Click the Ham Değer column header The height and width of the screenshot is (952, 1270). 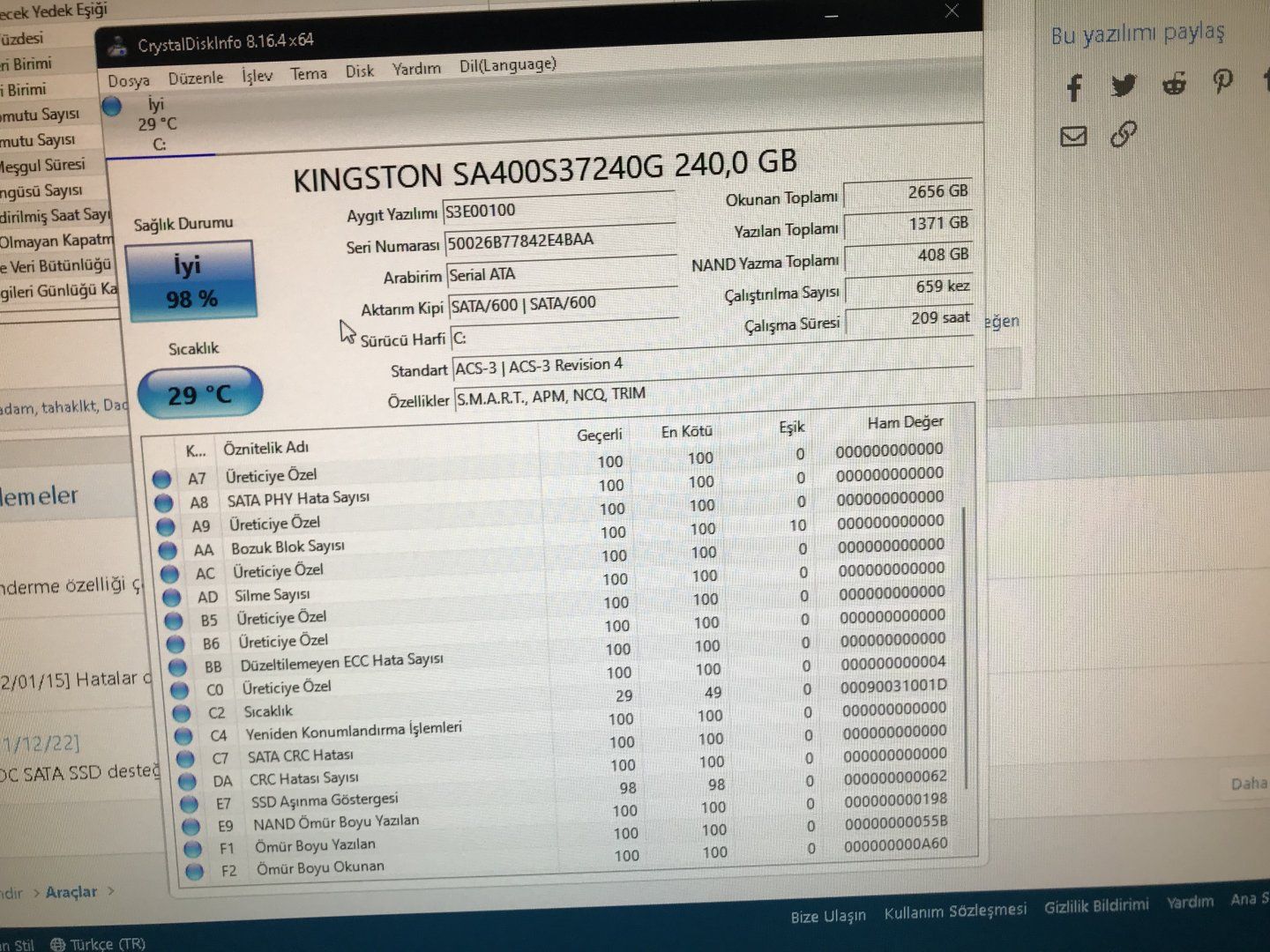[x=905, y=422]
